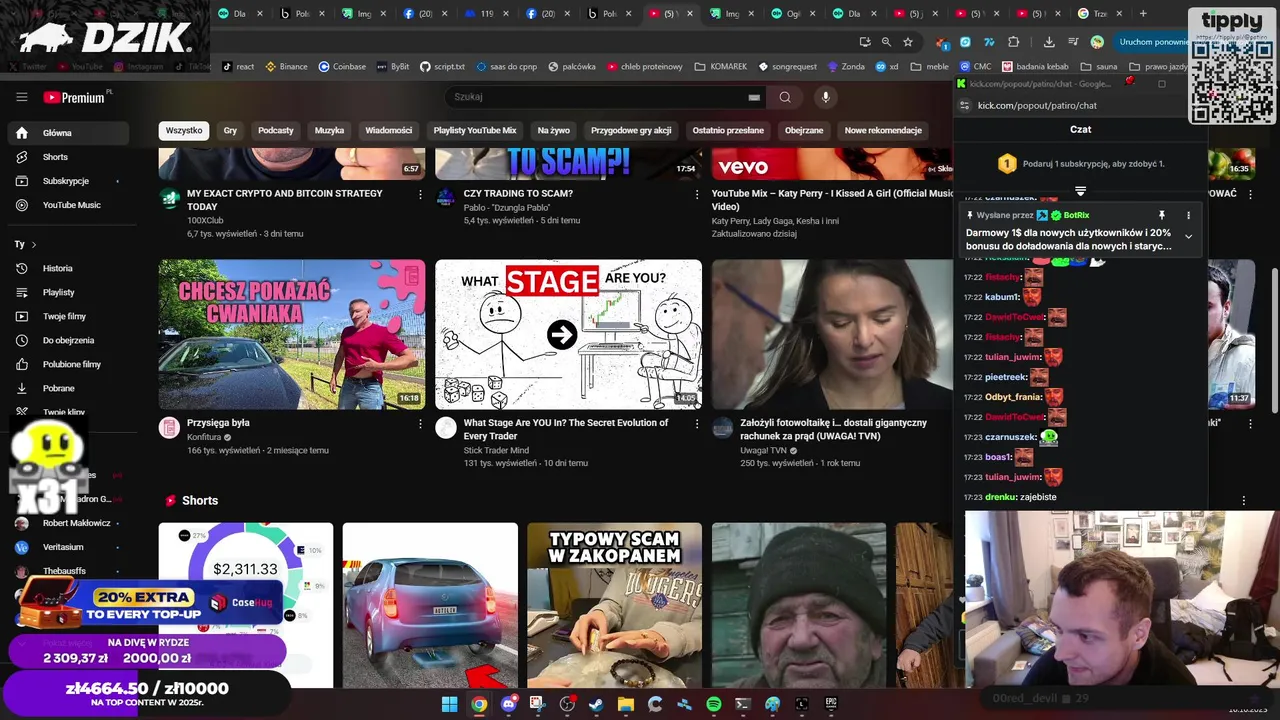This screenshot has height=720, width=1280.
Task: Open a new Chrome tab
Action: click(x=1143, y=14)
